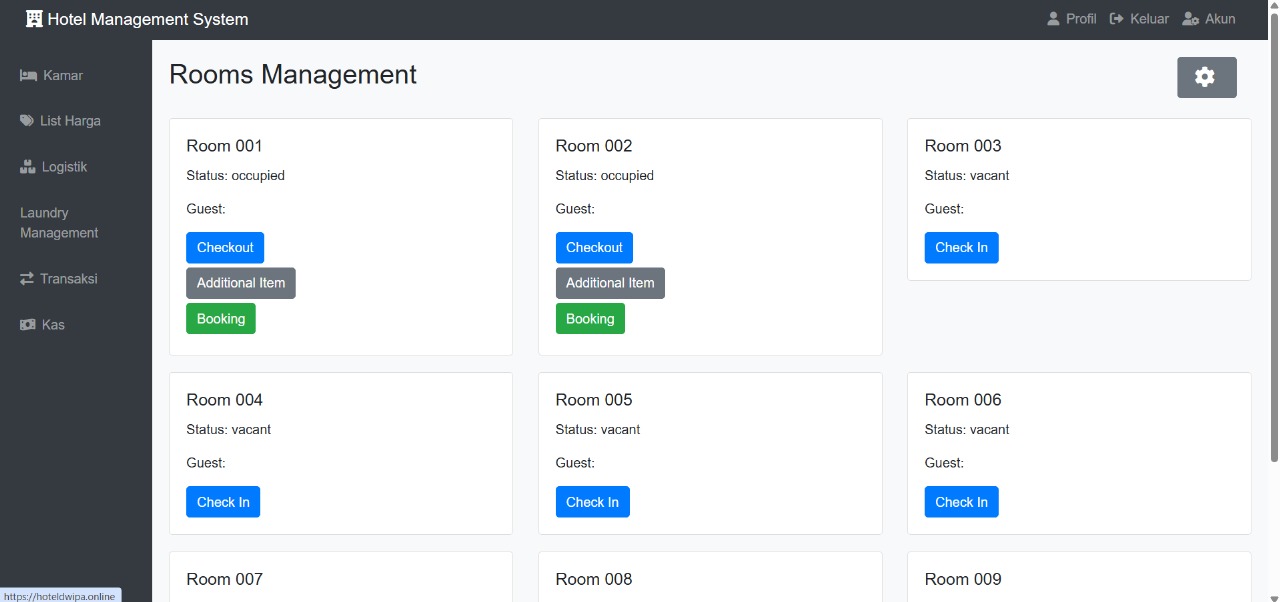Check In a guest to Room 006
Image resolution: width=1280 pixels, height=602 pixels.
click(961, 501)
